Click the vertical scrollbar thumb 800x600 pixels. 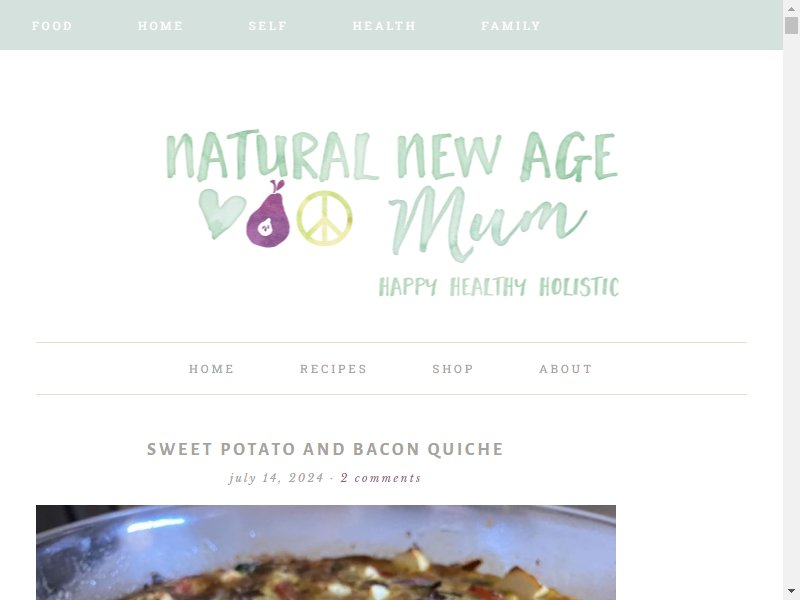coord(791,26)
